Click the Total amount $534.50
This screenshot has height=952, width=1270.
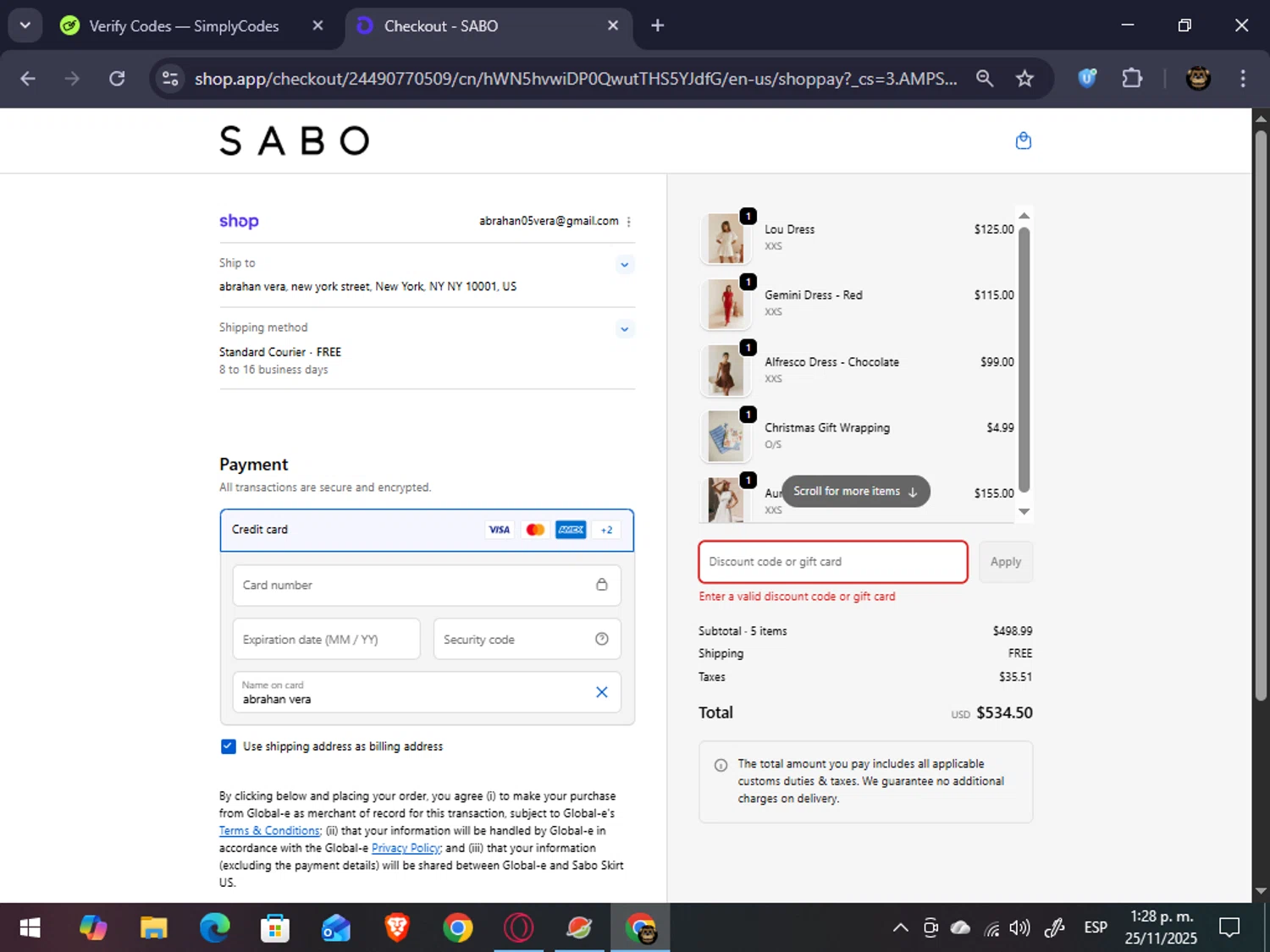coord(1004,713)
